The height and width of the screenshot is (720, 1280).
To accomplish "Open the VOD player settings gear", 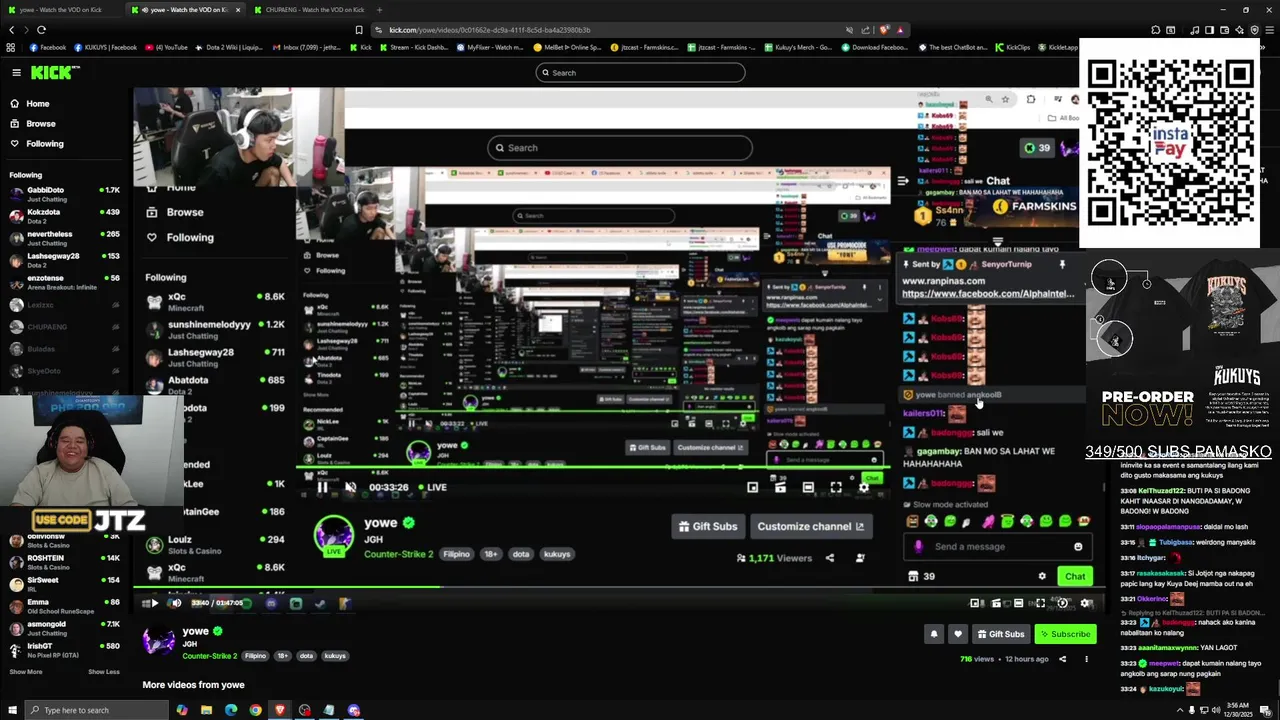I will pyautogui.click(x=1087, y=603).
